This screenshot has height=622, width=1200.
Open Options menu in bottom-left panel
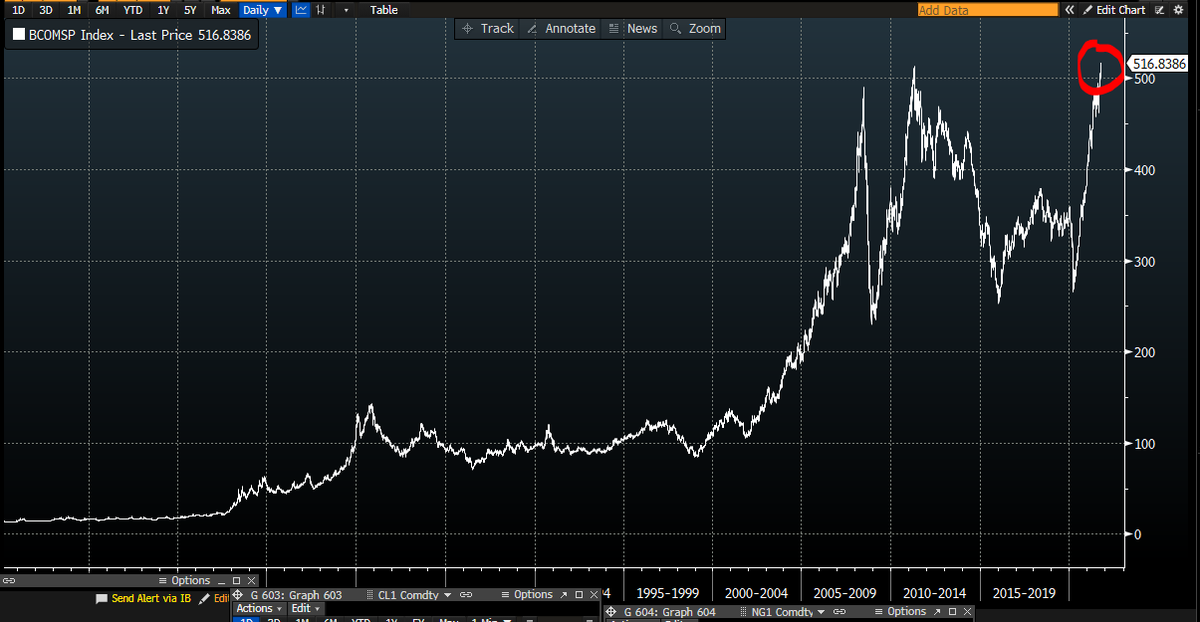point(185,580)
